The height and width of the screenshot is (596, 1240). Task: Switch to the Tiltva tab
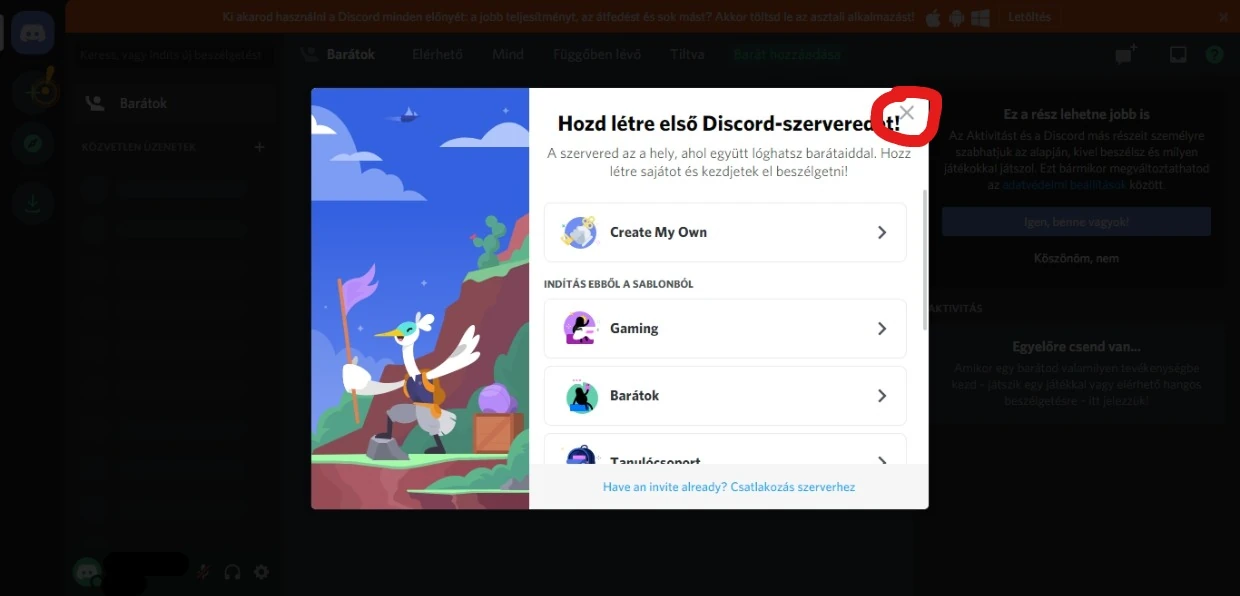[687, 54]
